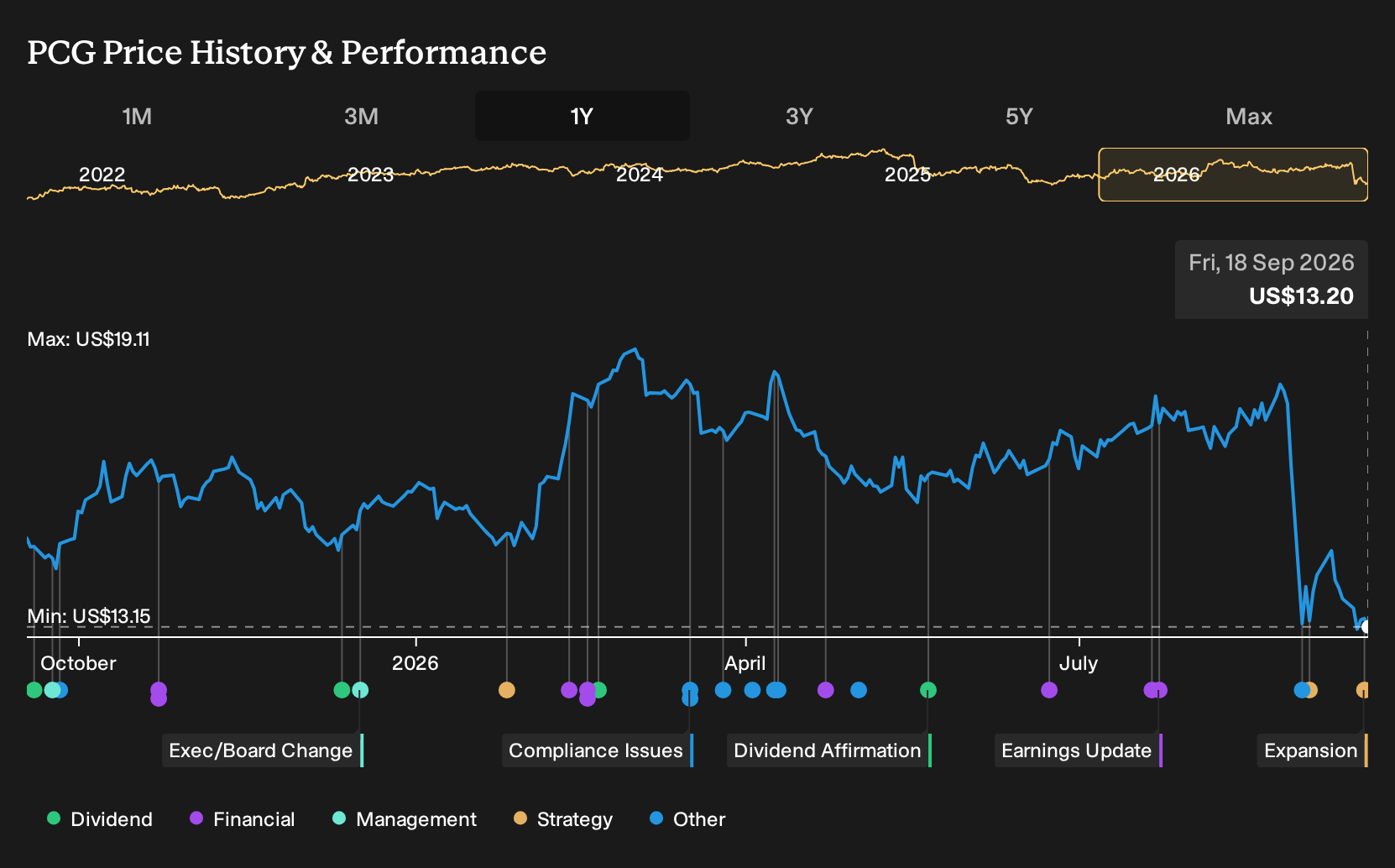Open the Compliance Issues event label
This screenshot has height=868, width=1395.
[x=597, y=750]
